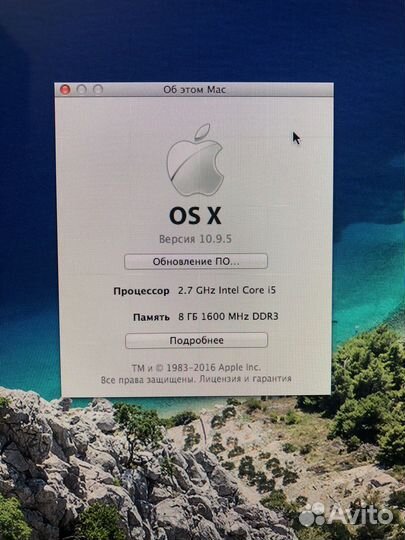Open the Лицензия и гарантия link
This screenshot has width=405, height=540.
[245, 379]
